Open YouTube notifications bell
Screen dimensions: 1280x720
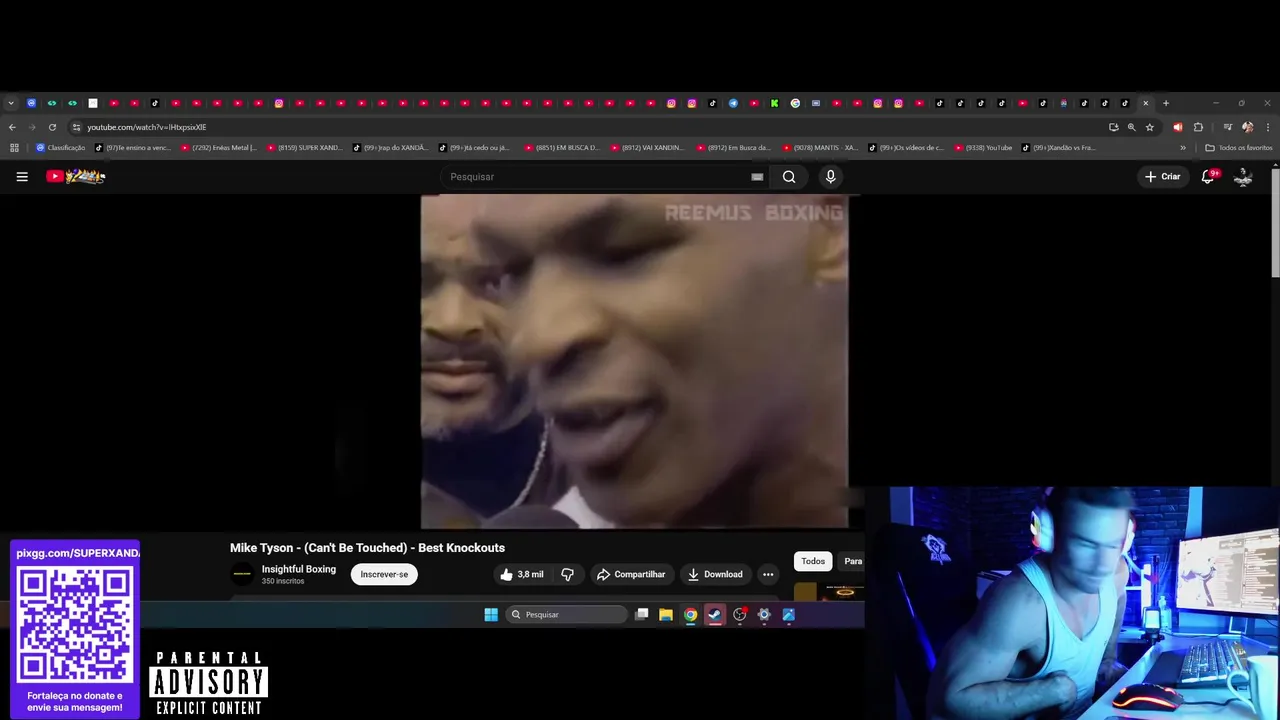pos(1208,177)
